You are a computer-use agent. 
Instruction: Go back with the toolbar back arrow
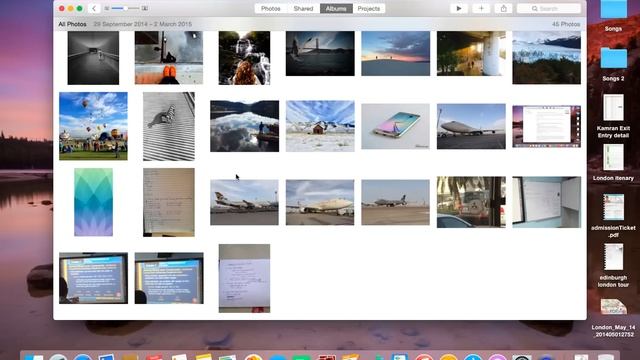pyautogui.click(x=94, y=8)
